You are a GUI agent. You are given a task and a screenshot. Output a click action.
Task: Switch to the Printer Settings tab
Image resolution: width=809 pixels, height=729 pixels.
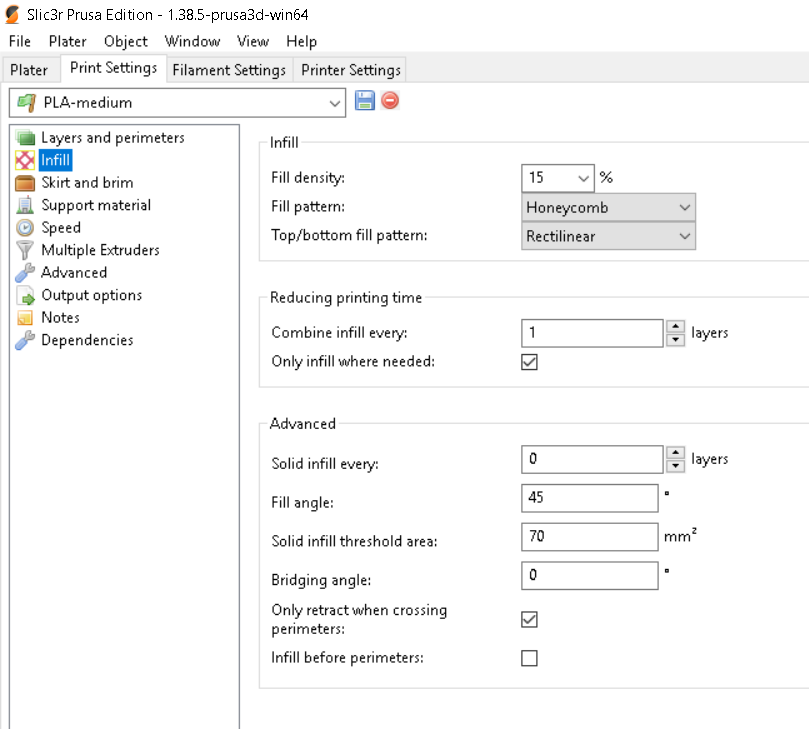(x=351, y=70)
